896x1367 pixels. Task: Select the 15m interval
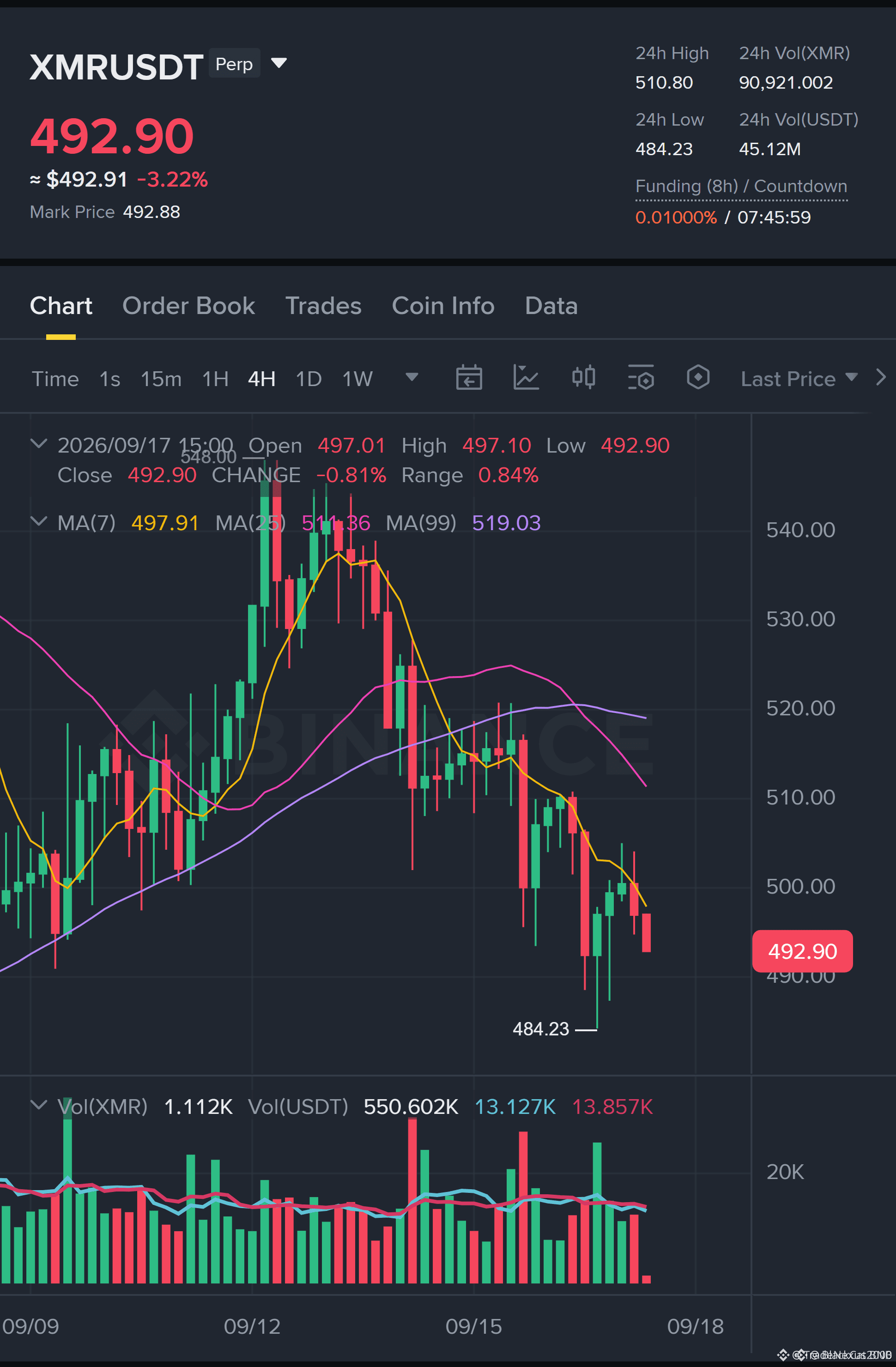pyautogui.click(x=161, y=379)
